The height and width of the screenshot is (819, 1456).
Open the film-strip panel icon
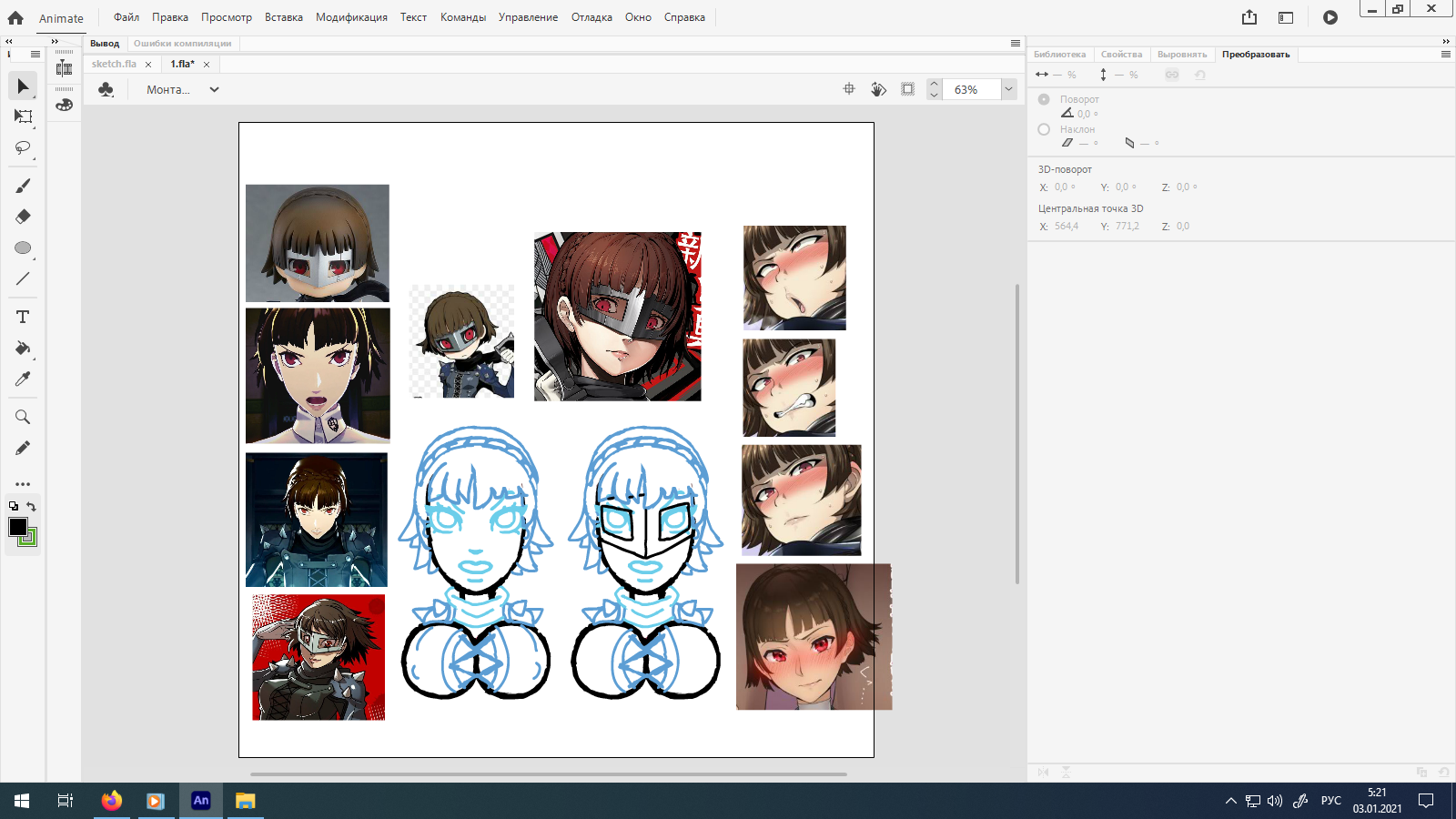[64, 68]
